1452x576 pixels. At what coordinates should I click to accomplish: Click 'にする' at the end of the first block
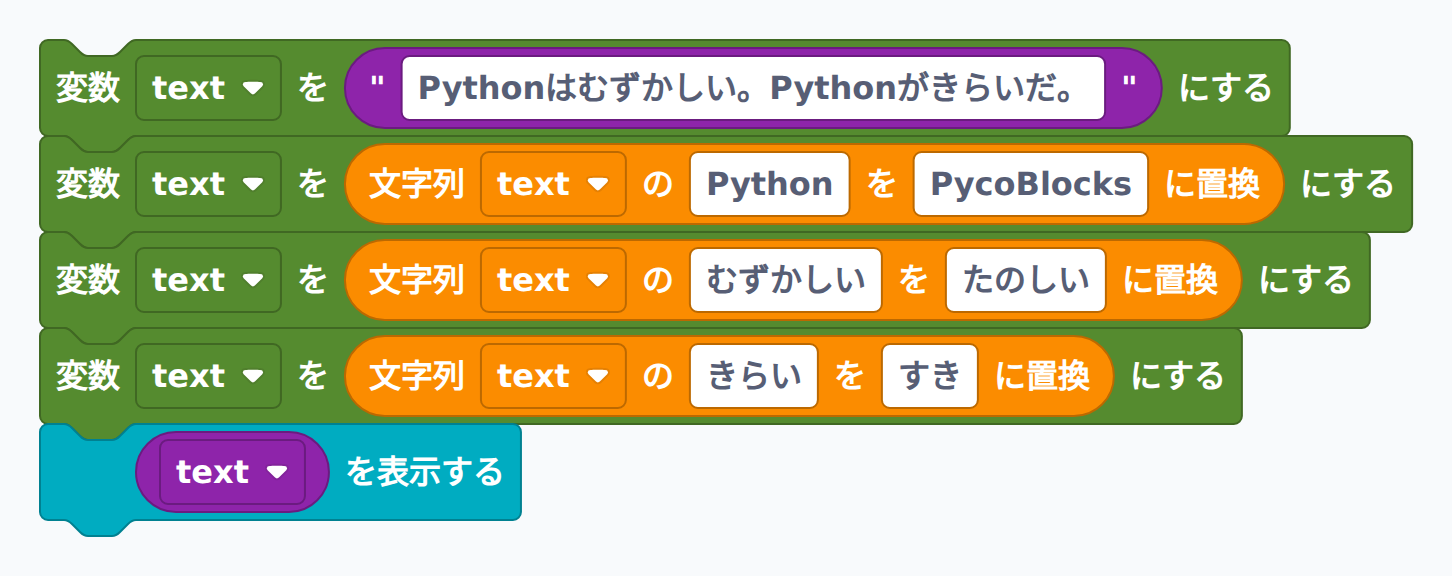coord(1225,88)
